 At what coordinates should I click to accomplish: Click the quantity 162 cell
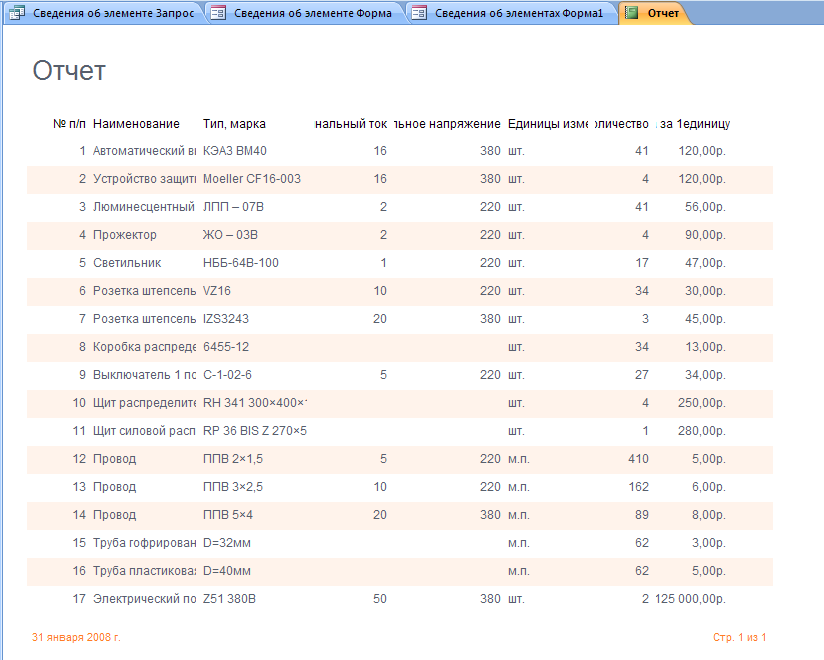(x=639, y=487)
